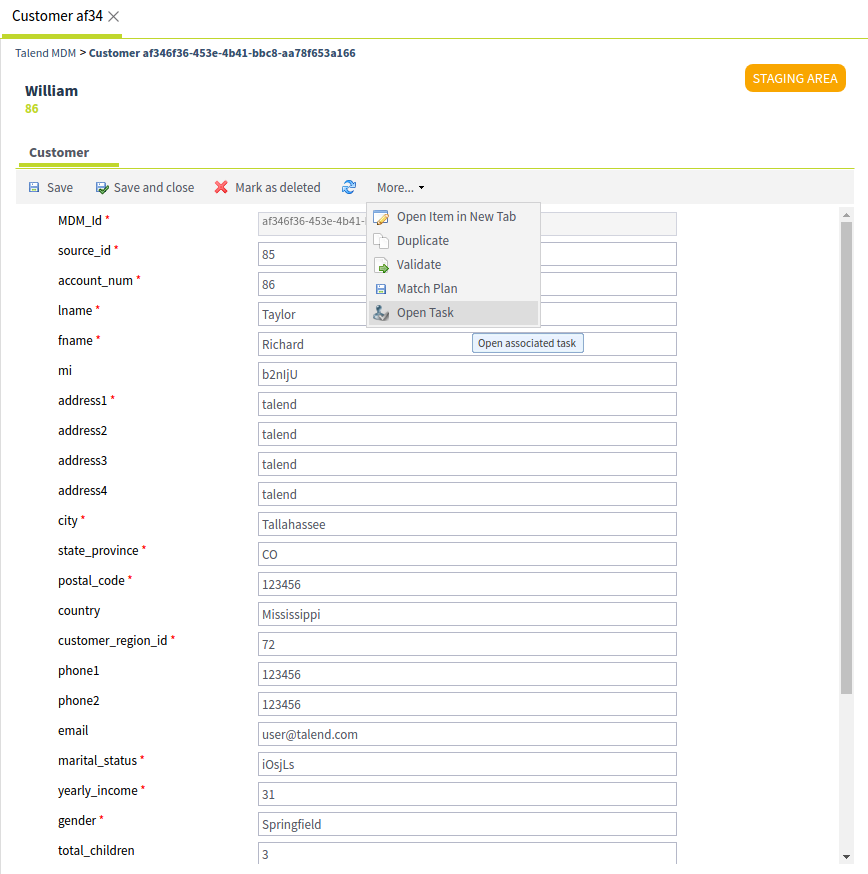The height and width of the screenshot is (874, 868).
Task: Close the Customer af34 tab
Action: [x=114, y=17]
